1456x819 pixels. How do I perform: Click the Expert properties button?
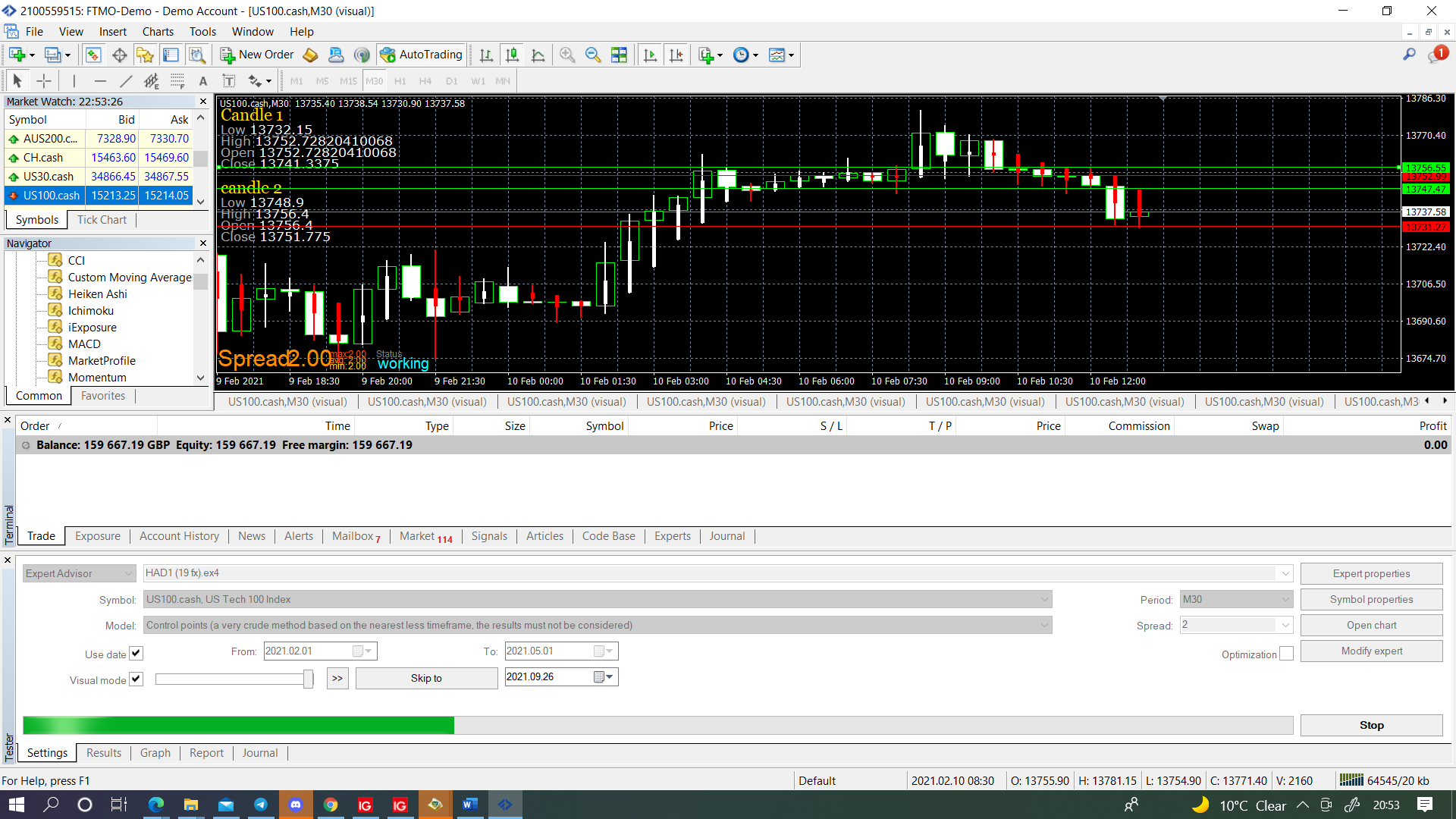1371,573
